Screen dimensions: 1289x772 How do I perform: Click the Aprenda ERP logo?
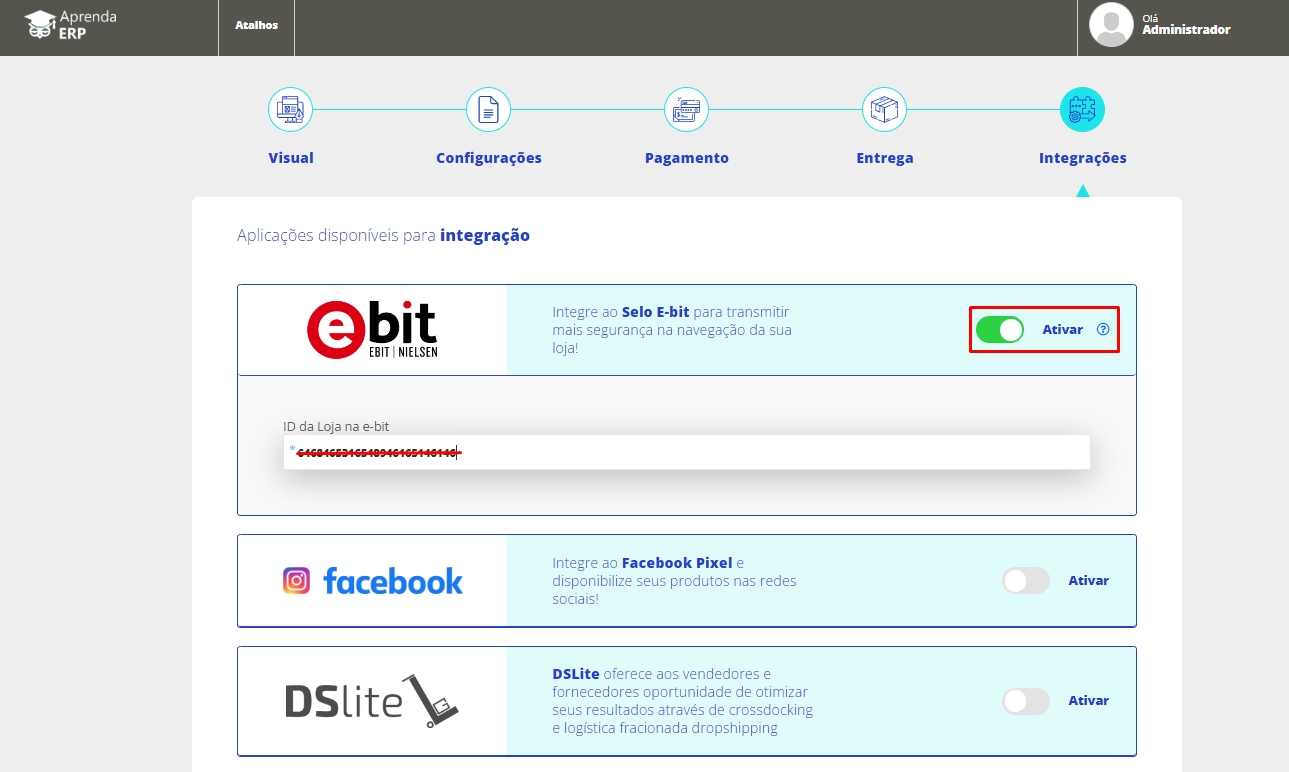click(x=71, y=26)
